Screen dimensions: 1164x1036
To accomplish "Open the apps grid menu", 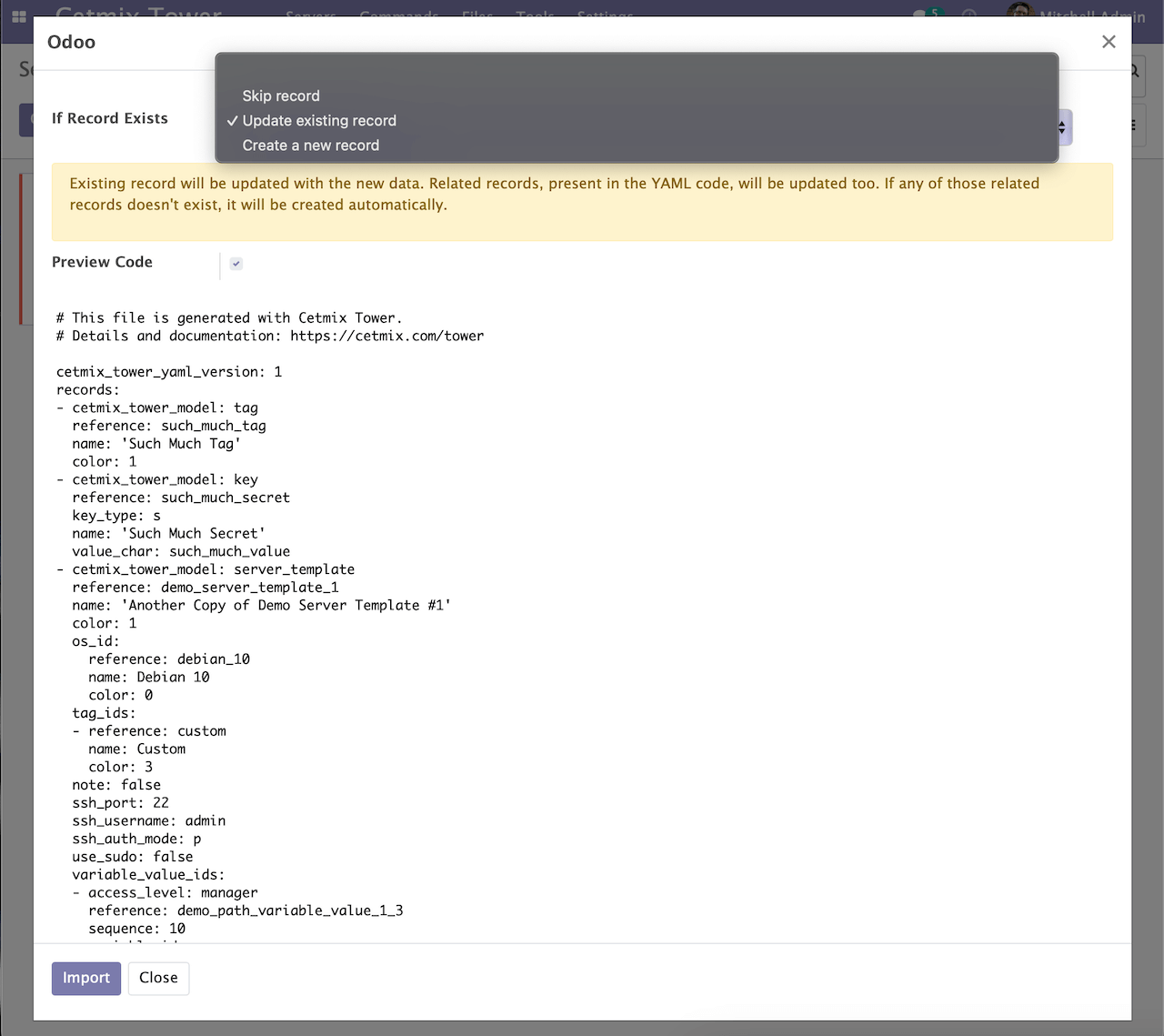I will click(x=18, y=16).
